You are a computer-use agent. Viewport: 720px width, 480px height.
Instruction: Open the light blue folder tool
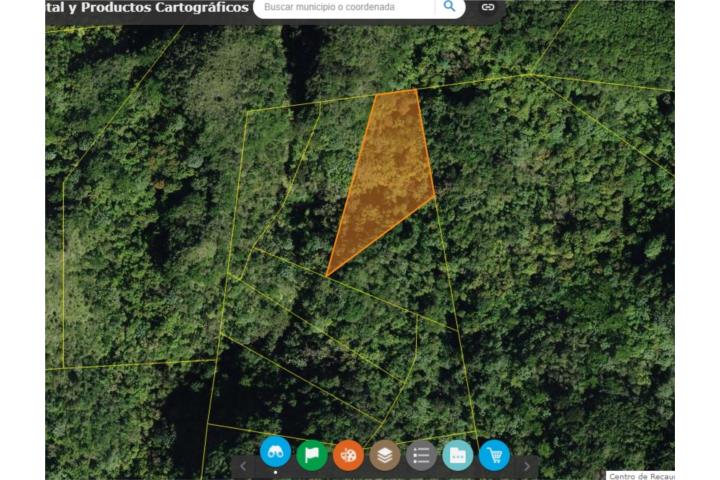(x=458, y=455)
